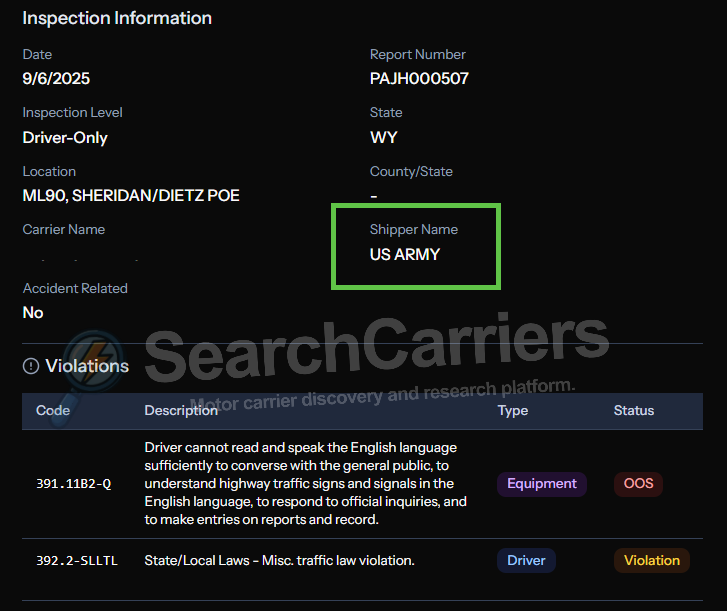Click the state value WY

point(383,137)
